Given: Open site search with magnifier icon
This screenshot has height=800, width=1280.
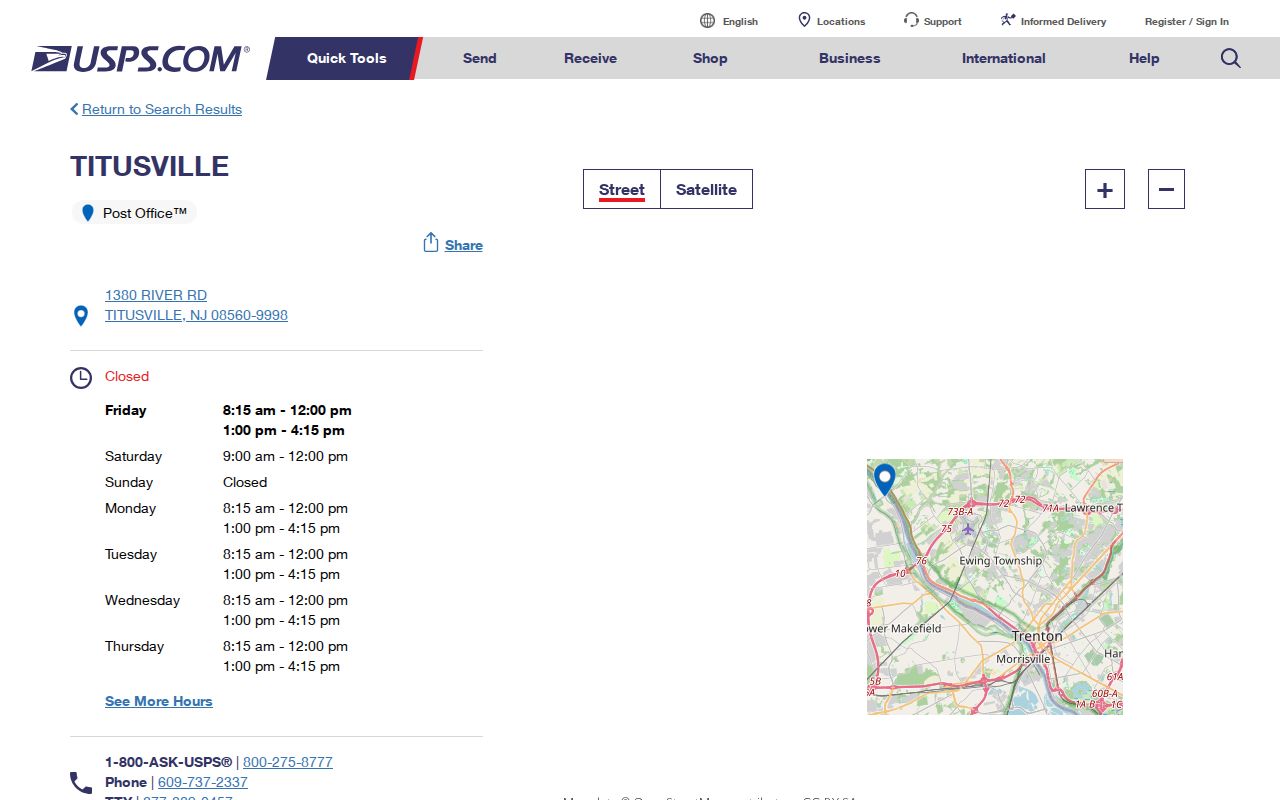Looking at the screenshot, I should 1231,58.
